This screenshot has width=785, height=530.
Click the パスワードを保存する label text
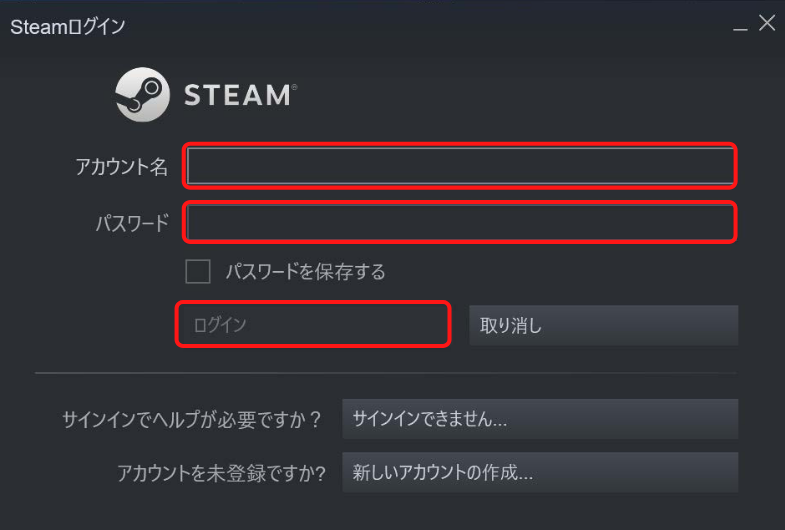click(x=305, y=272)
